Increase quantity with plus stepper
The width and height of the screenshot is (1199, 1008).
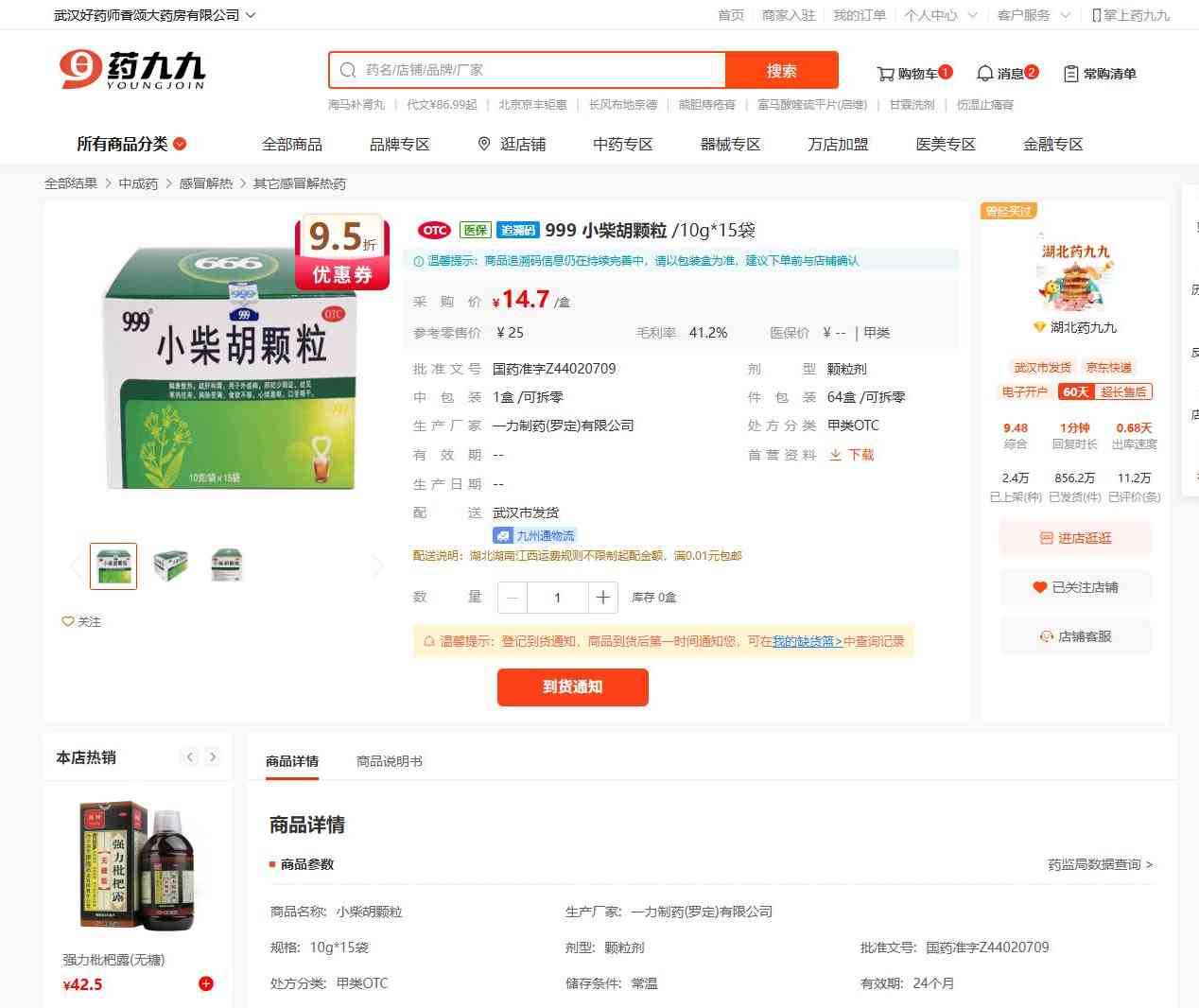click(x=603, y=598)
